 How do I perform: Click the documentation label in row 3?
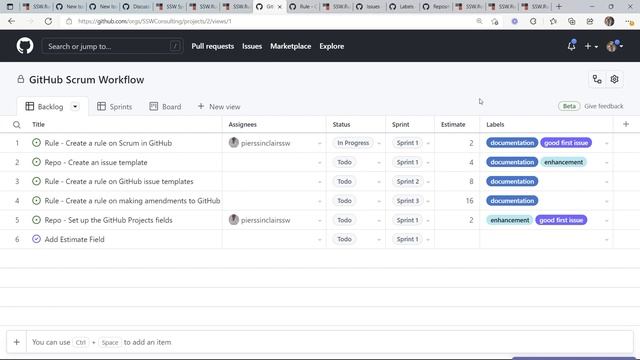[512, 181]
